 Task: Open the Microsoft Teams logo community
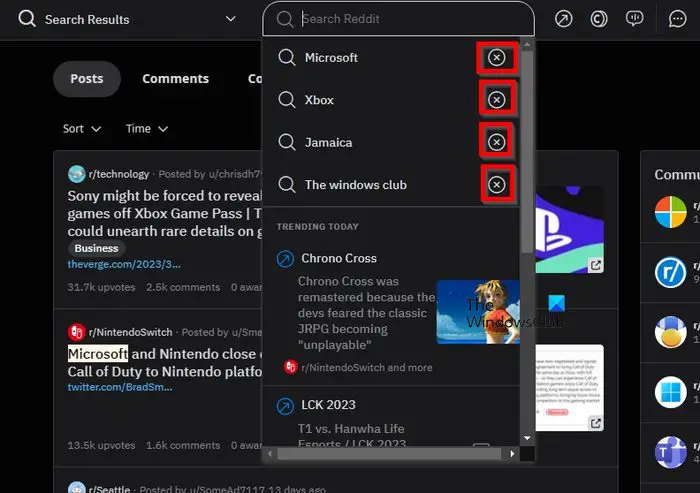point(671,452)
